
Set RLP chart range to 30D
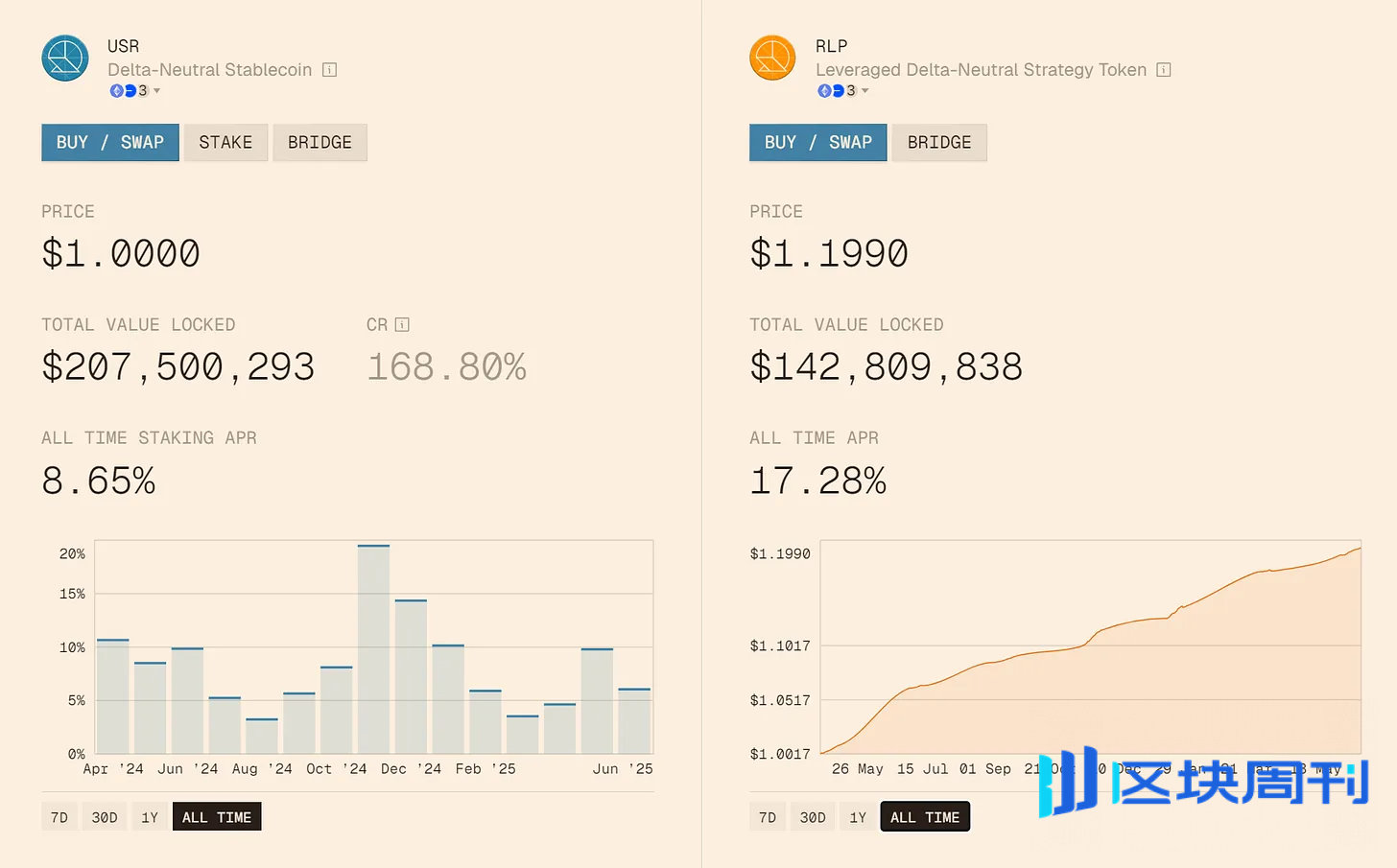tap(813, 817)
